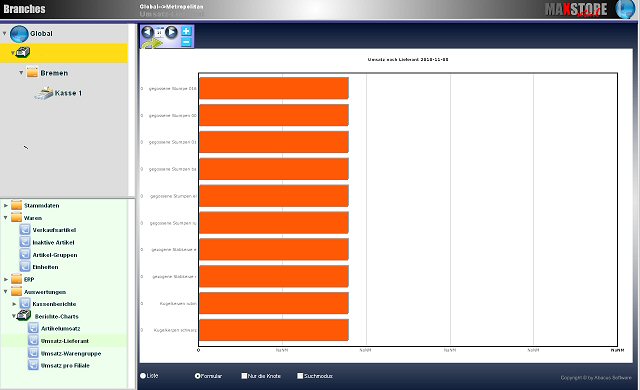Collapse the Waren folder arrow
The width and height of the screenshot is (640, 390).
(x=6, y=218)
